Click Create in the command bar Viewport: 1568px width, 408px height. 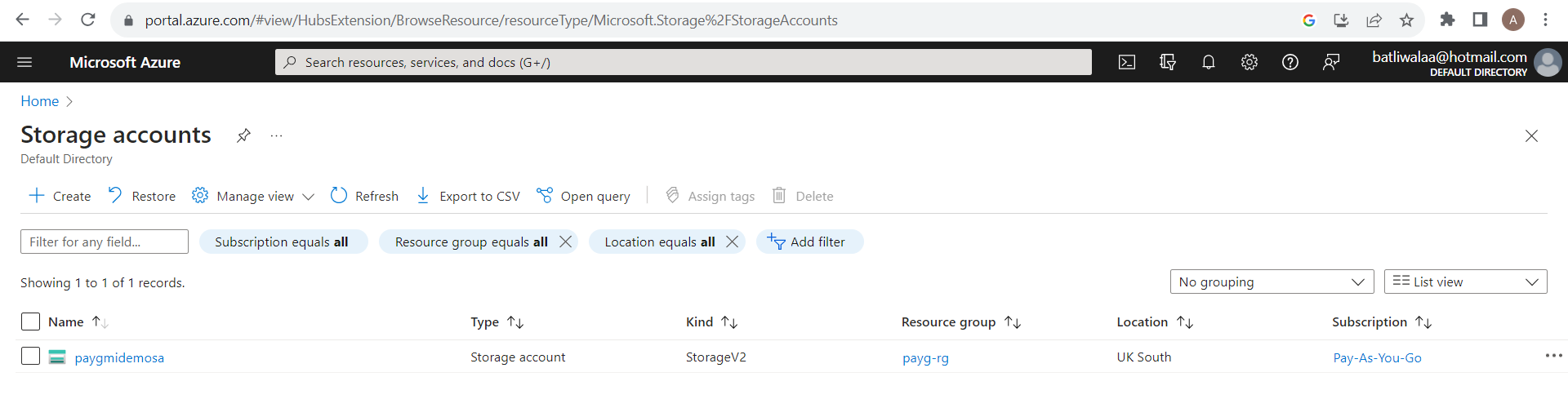point(60,196)
